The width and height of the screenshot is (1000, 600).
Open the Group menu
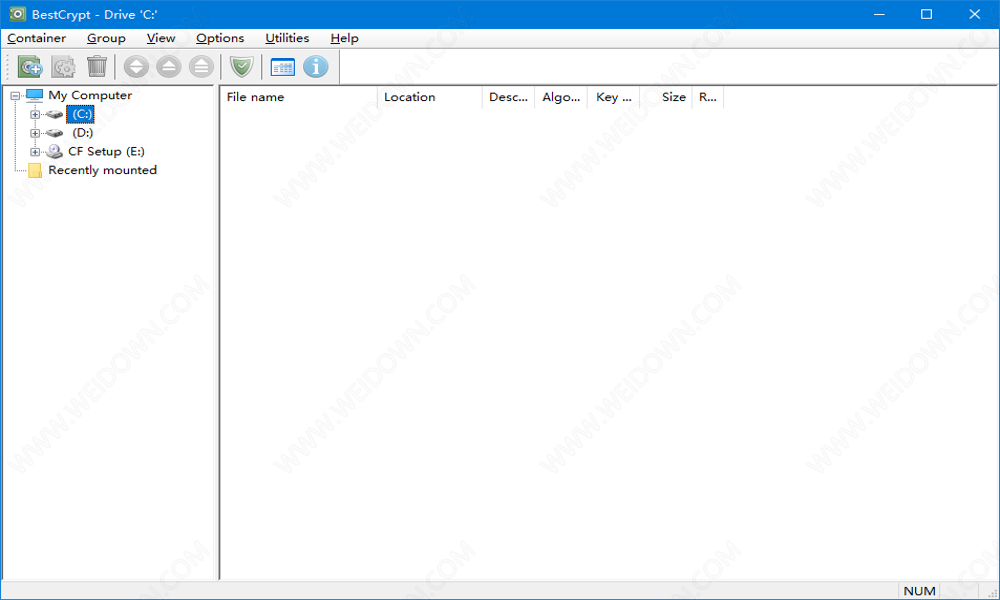(x=107, y=38)
